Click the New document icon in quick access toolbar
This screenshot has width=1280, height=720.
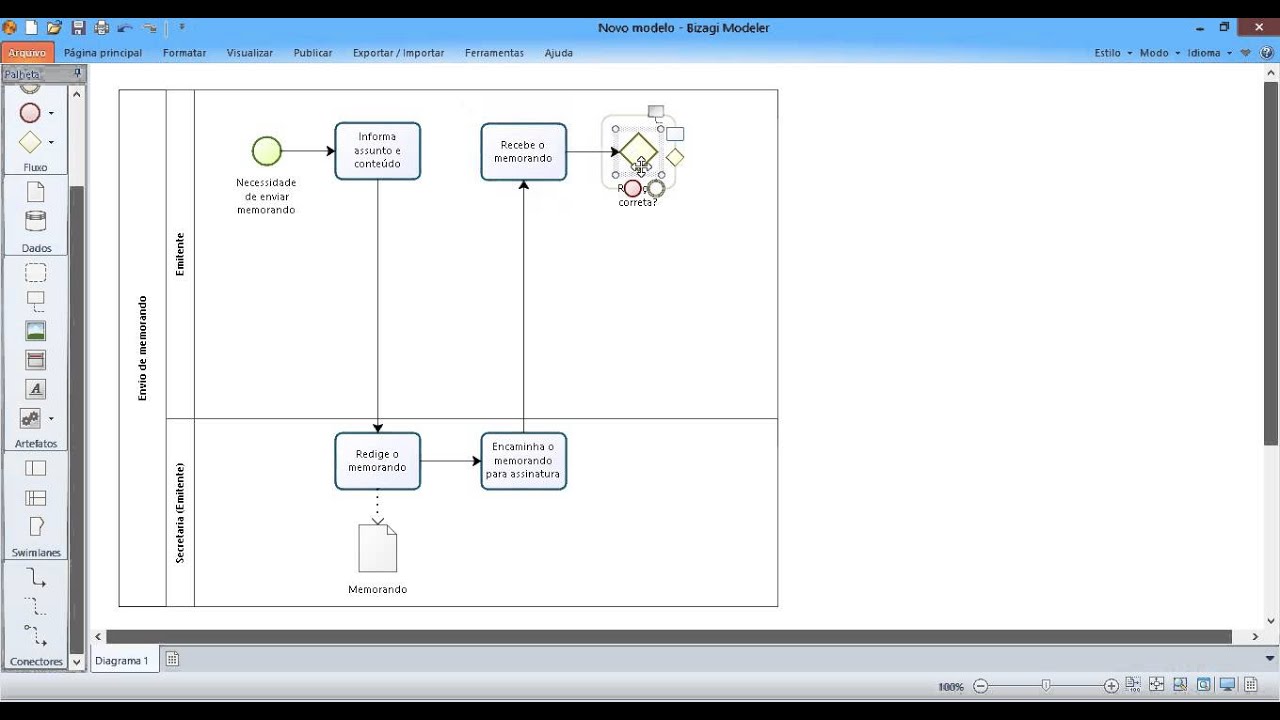tap(32, 28)
